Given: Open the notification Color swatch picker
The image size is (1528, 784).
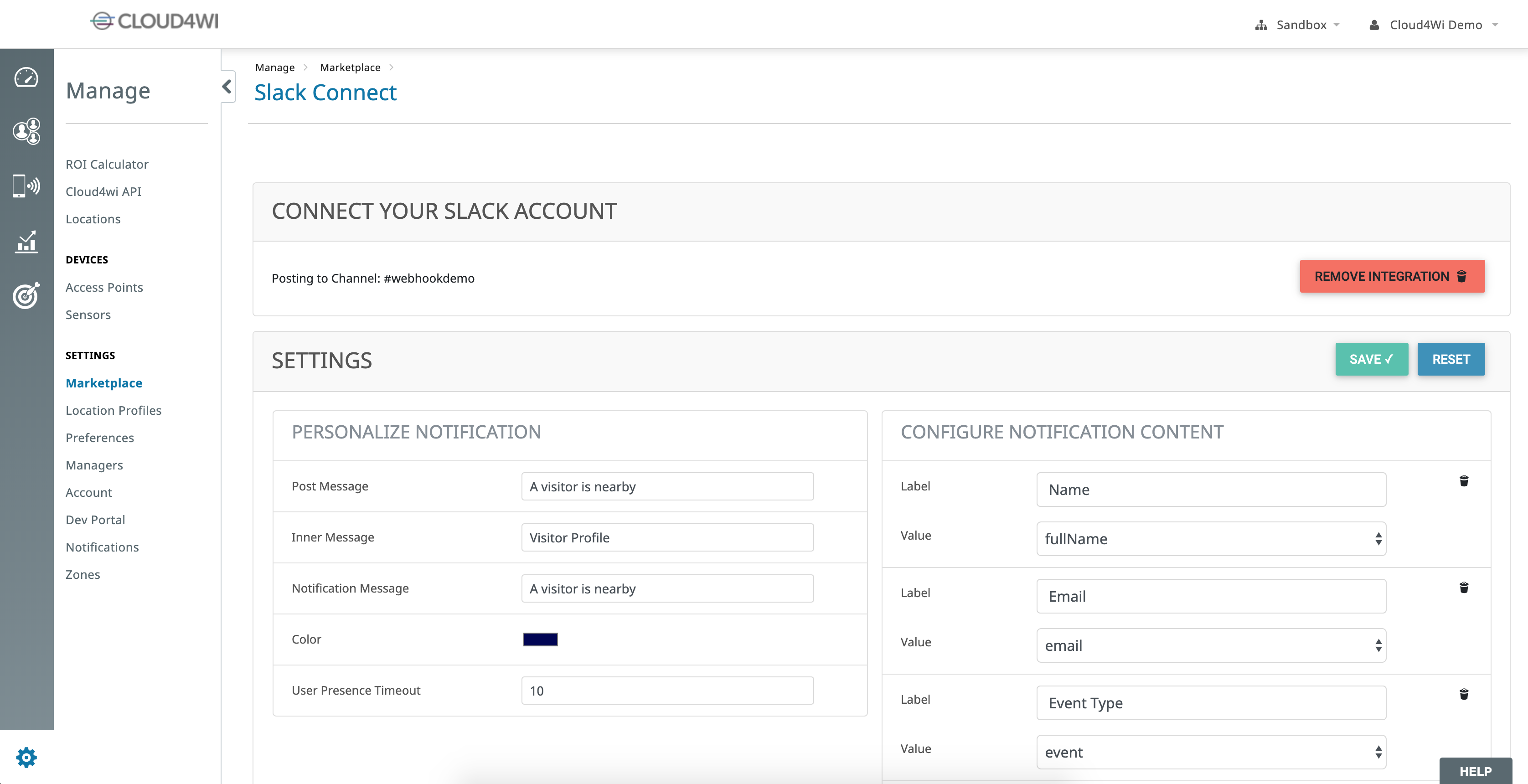Looking at the screenshot, I should coord(540,640).
